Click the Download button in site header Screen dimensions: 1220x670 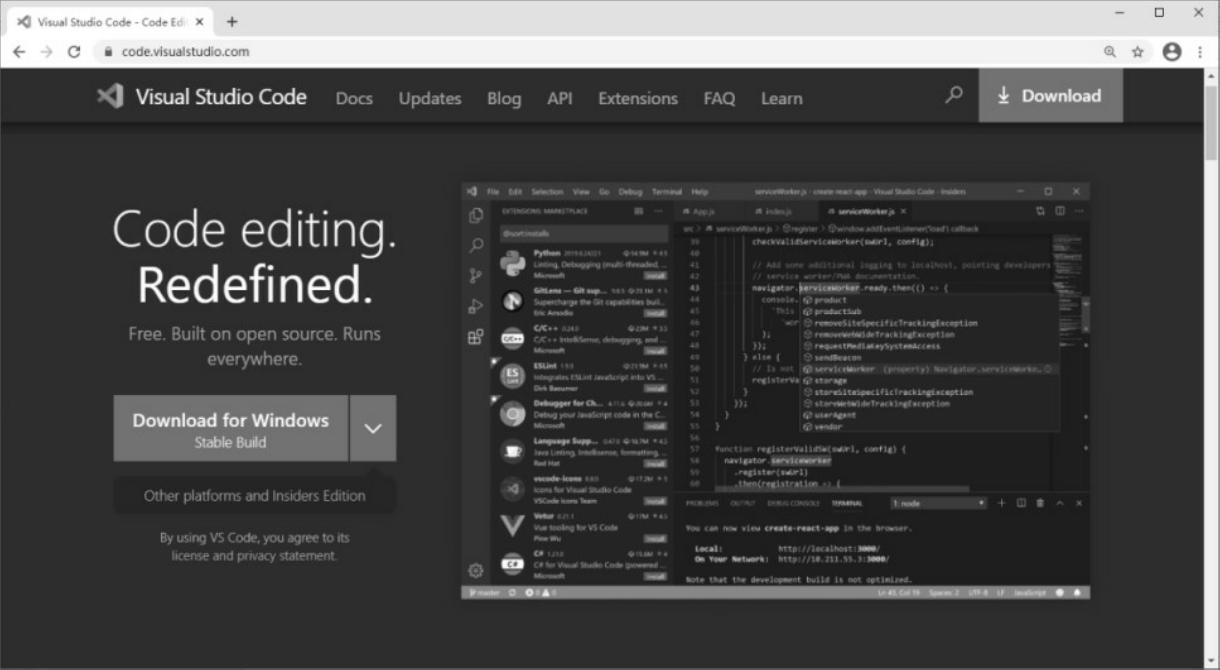(1050, 96)
